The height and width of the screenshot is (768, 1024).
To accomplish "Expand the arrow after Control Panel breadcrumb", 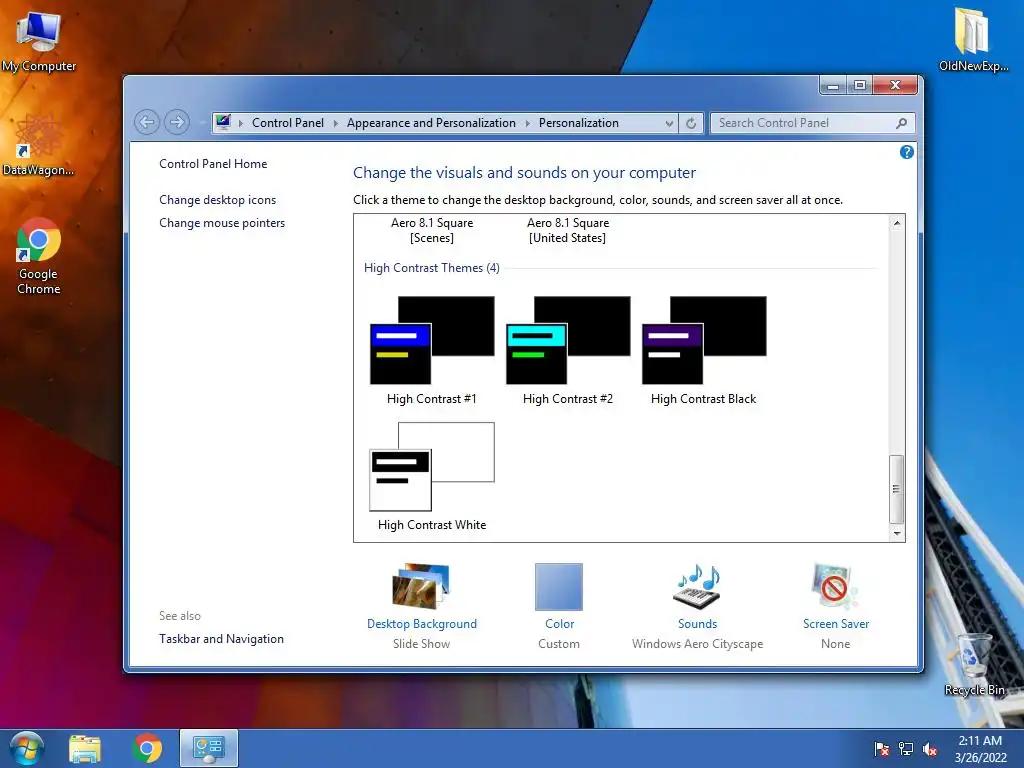I will point(336,123).
